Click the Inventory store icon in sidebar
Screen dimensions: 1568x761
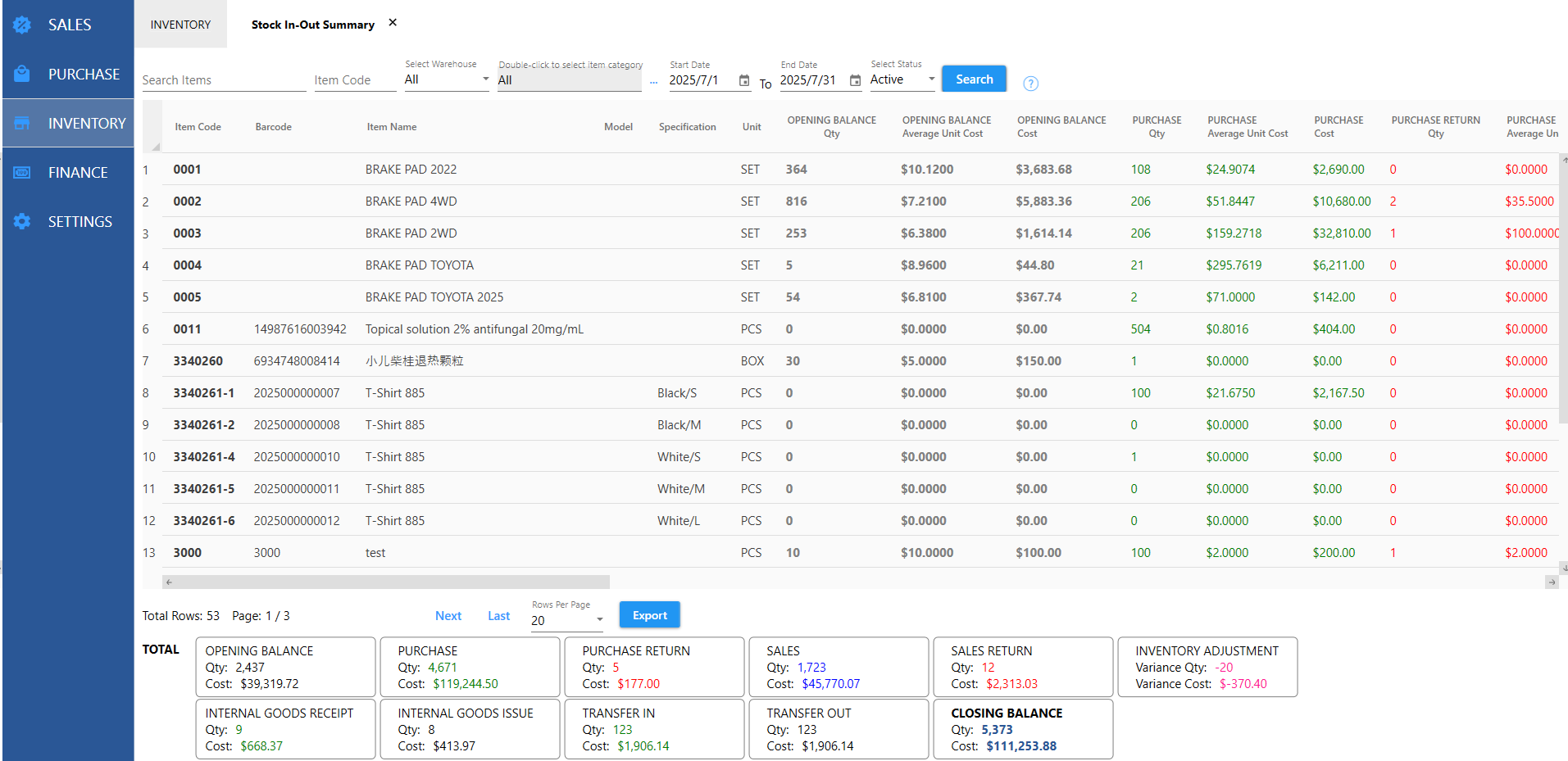22,123
